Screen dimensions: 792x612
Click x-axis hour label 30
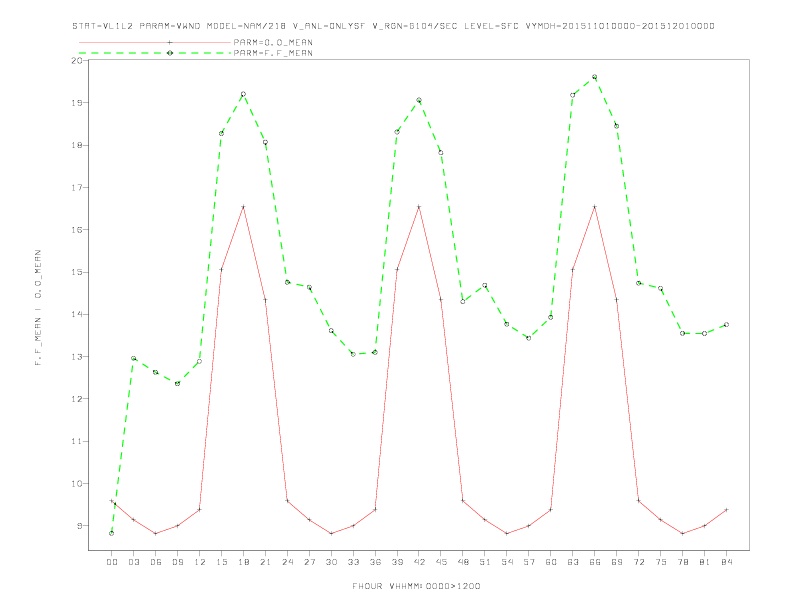331,562
